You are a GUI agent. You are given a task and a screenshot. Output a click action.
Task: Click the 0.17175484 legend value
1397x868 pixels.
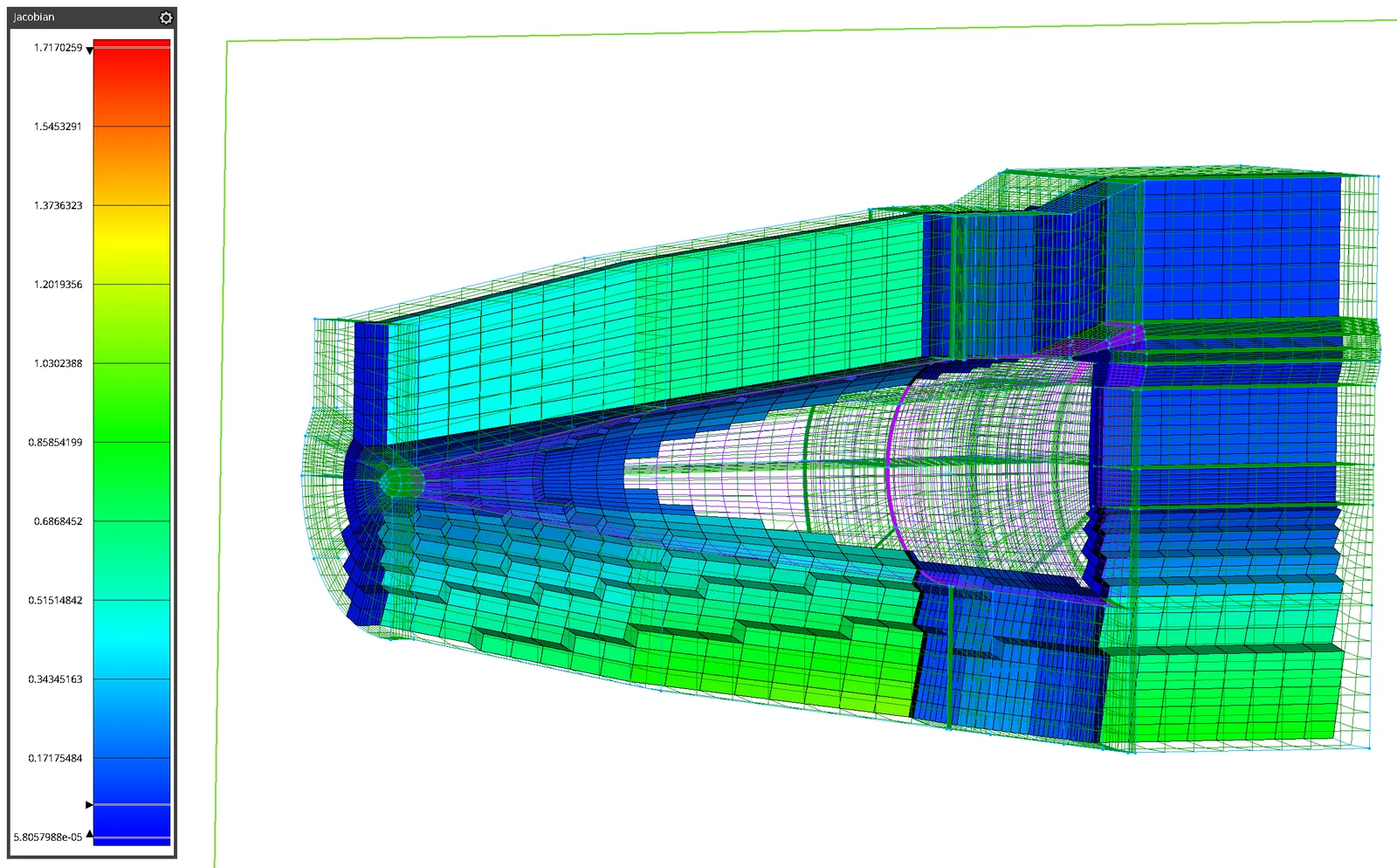[55, 758]
